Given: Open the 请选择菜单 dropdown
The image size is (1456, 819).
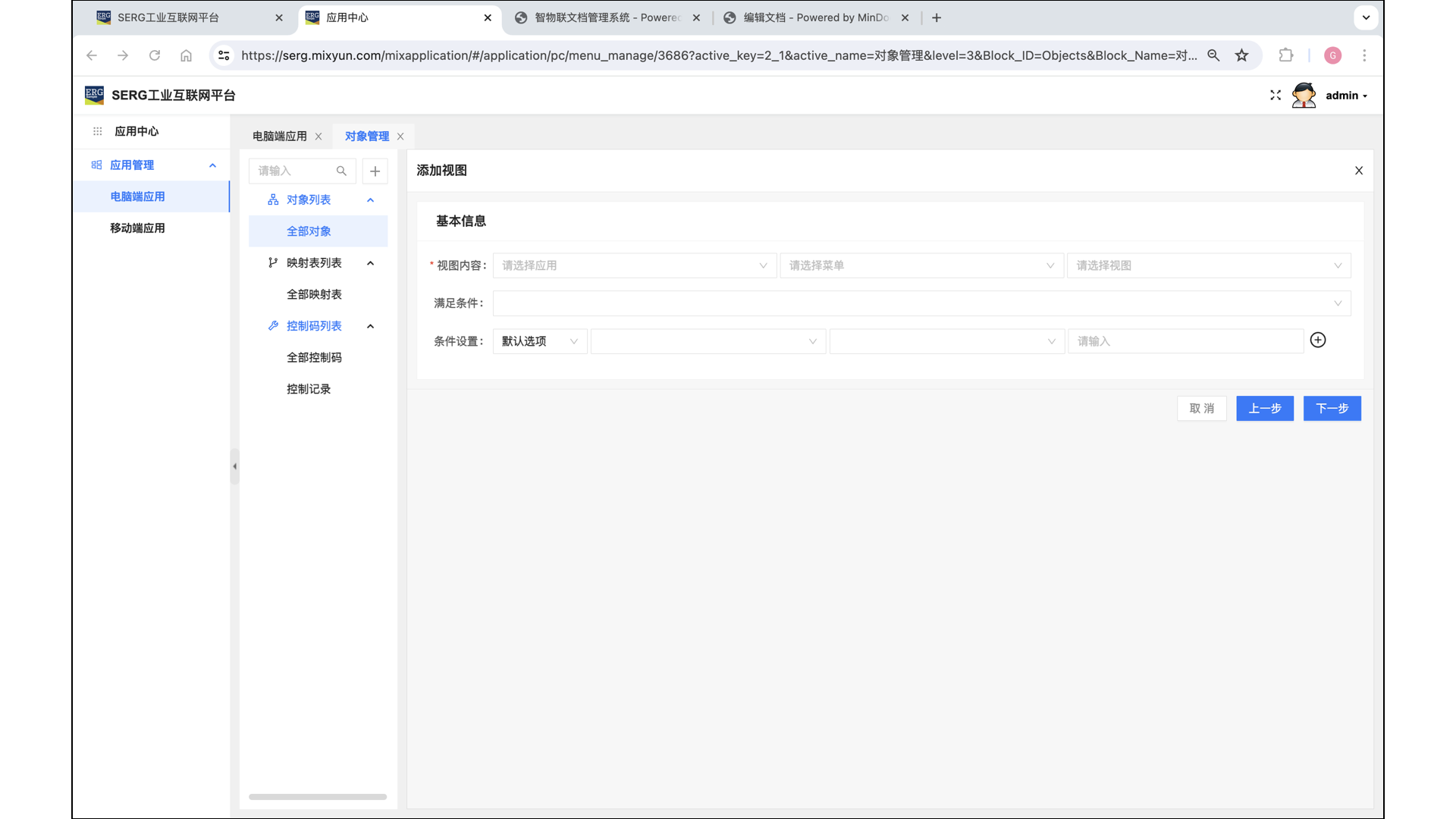Looking at the screenshot, I should click(x=921, y=265).
